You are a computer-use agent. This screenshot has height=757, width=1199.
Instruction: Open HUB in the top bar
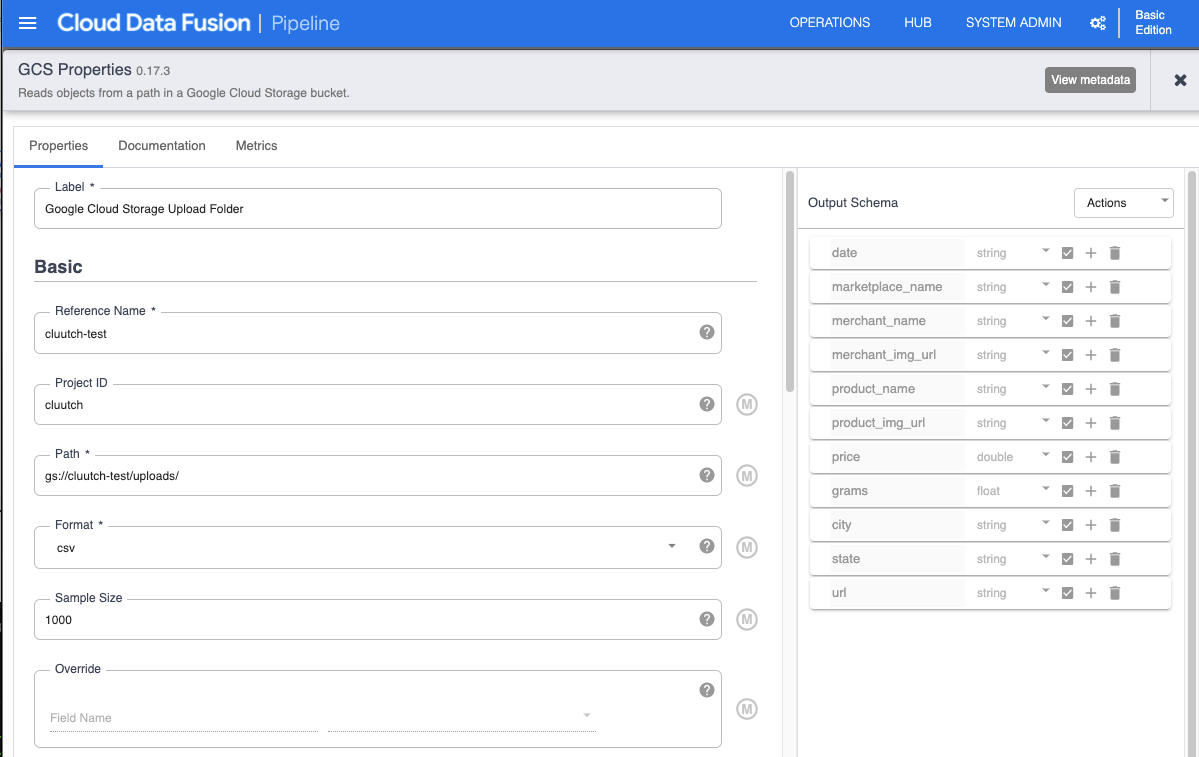918,23
